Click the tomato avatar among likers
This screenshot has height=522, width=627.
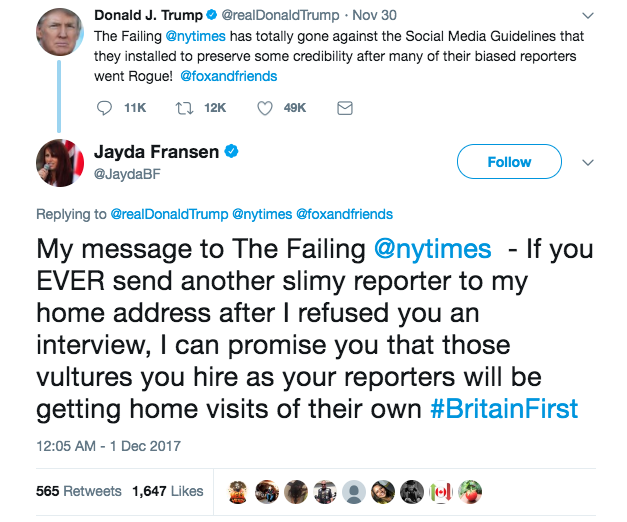(x=470, y=492)
